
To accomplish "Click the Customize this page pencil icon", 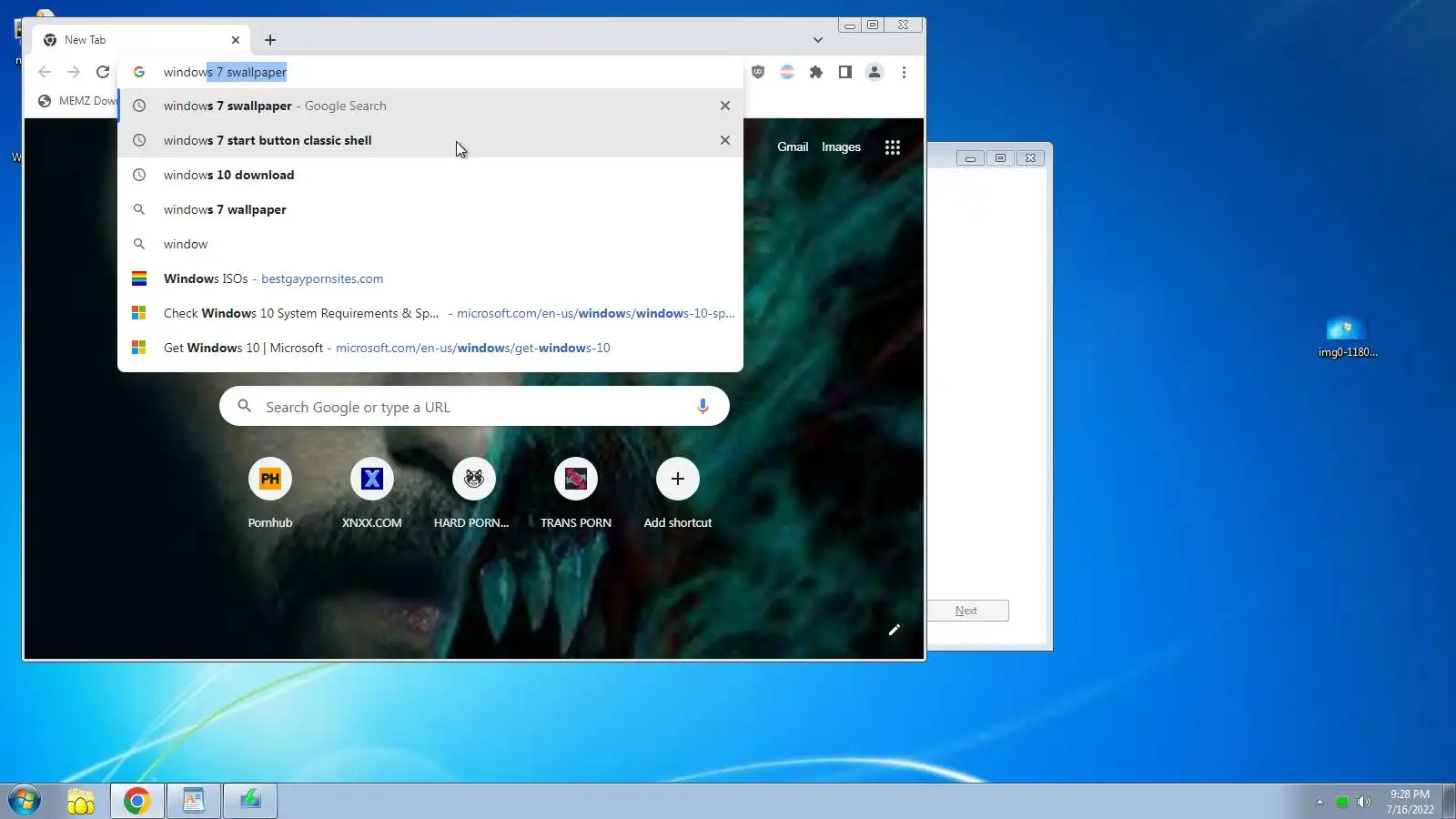I will coord(895,630).
